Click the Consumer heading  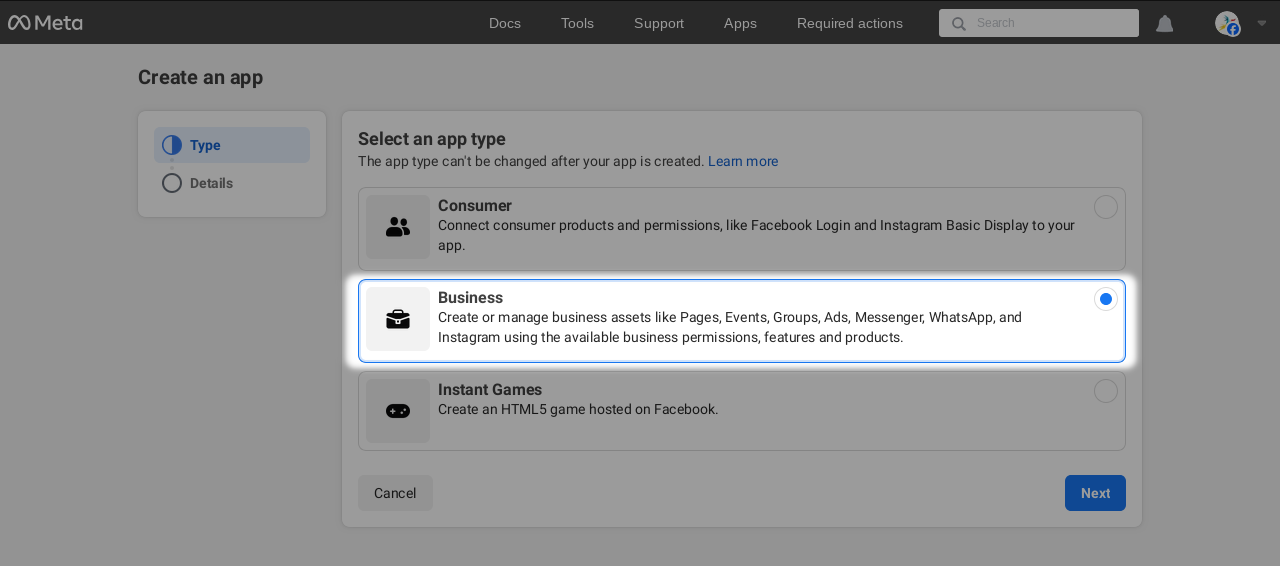[475, 206]
